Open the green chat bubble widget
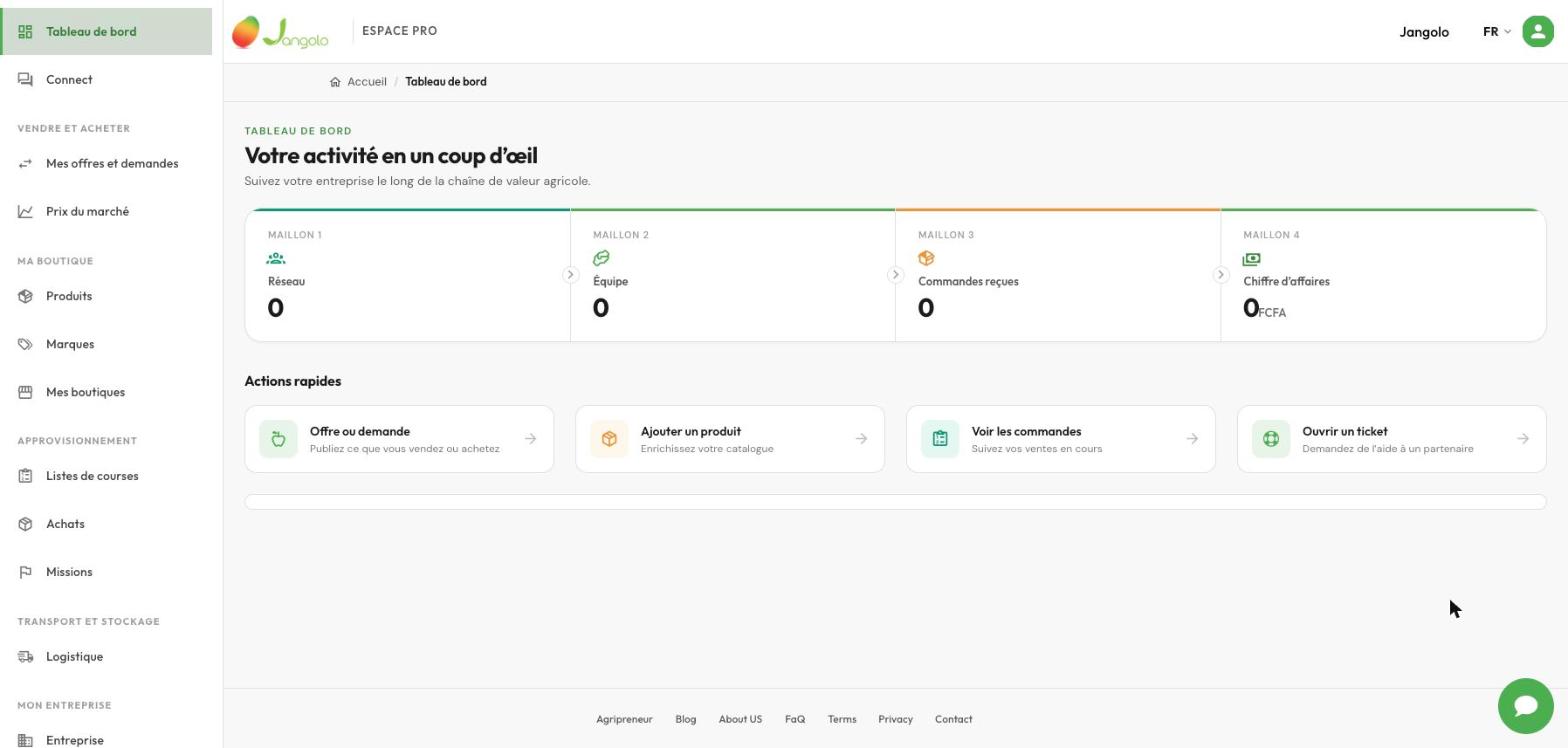The height and width of the screenshot is (748, 1568). click(1525, 706)
